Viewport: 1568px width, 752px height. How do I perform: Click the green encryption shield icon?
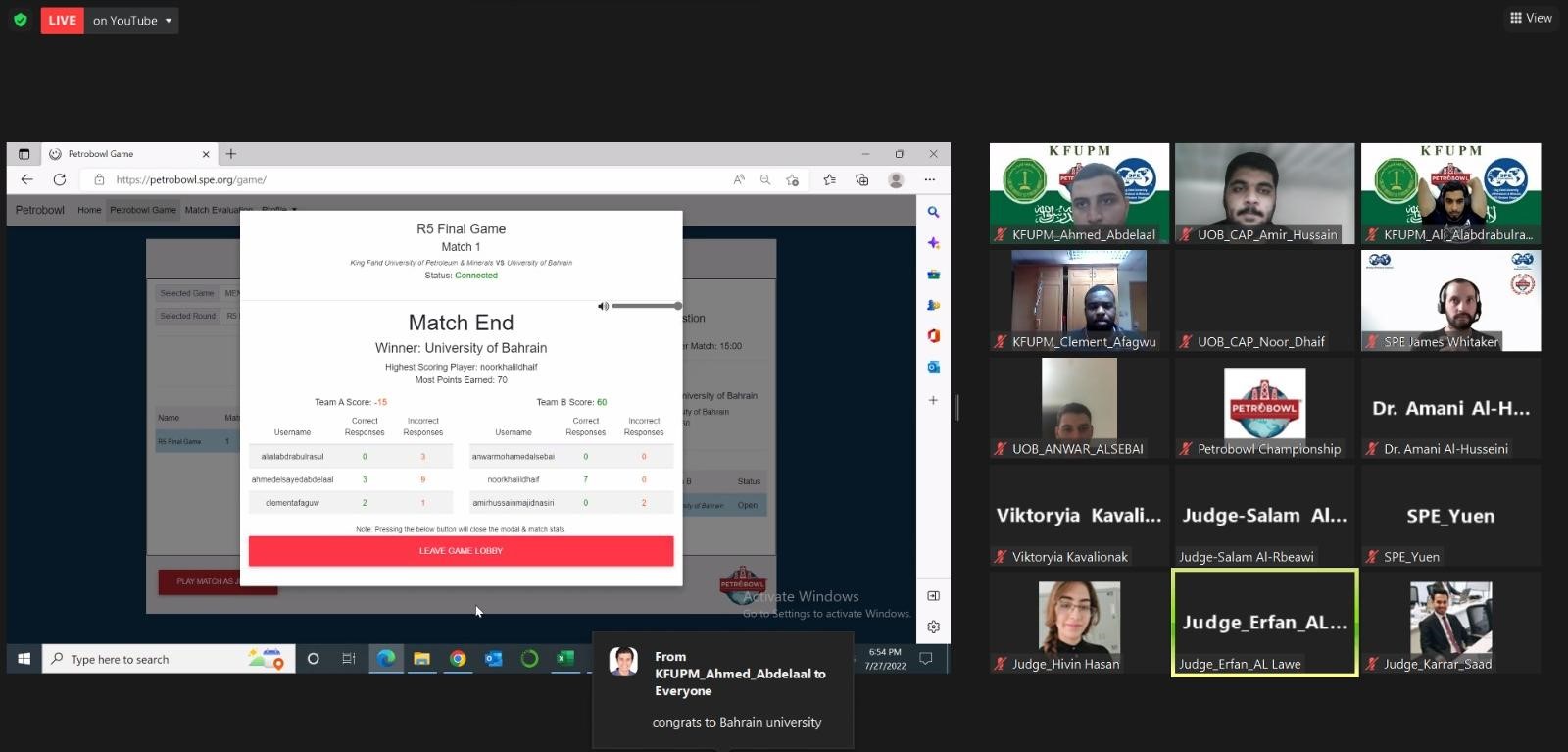click(20, 20)
